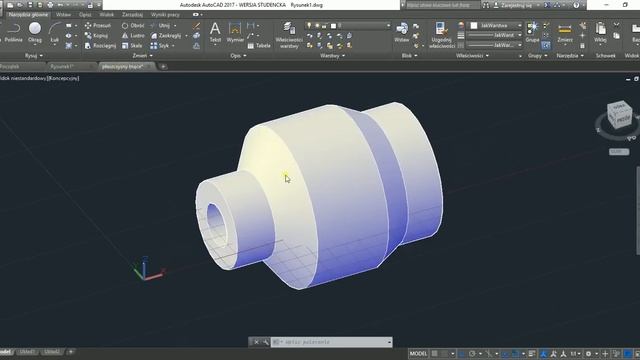Viewport: 640px width, 360px height.
Task: Expand the Blok panel
Action: [409, 56]
